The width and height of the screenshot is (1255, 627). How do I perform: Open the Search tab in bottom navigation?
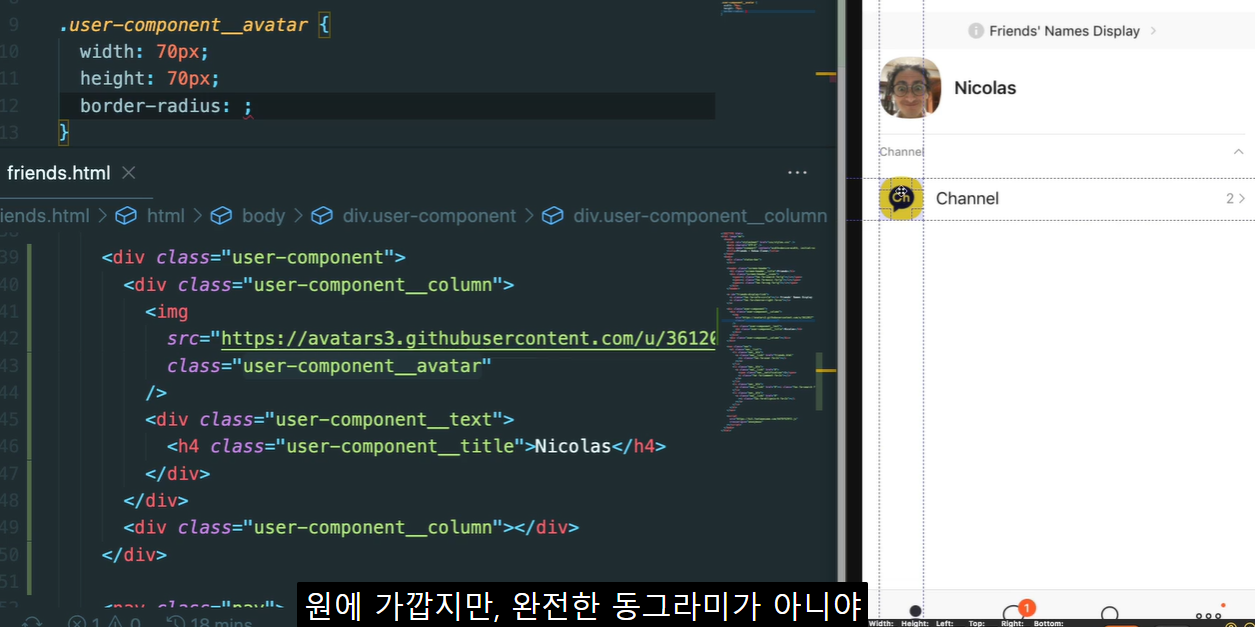coord(1110,613)
